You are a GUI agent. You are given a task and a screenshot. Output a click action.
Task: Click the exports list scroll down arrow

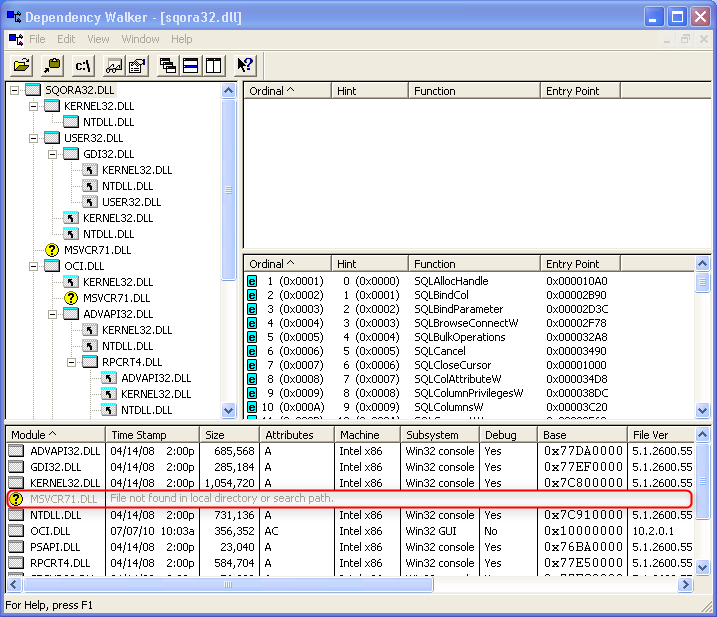click(702, 410)
